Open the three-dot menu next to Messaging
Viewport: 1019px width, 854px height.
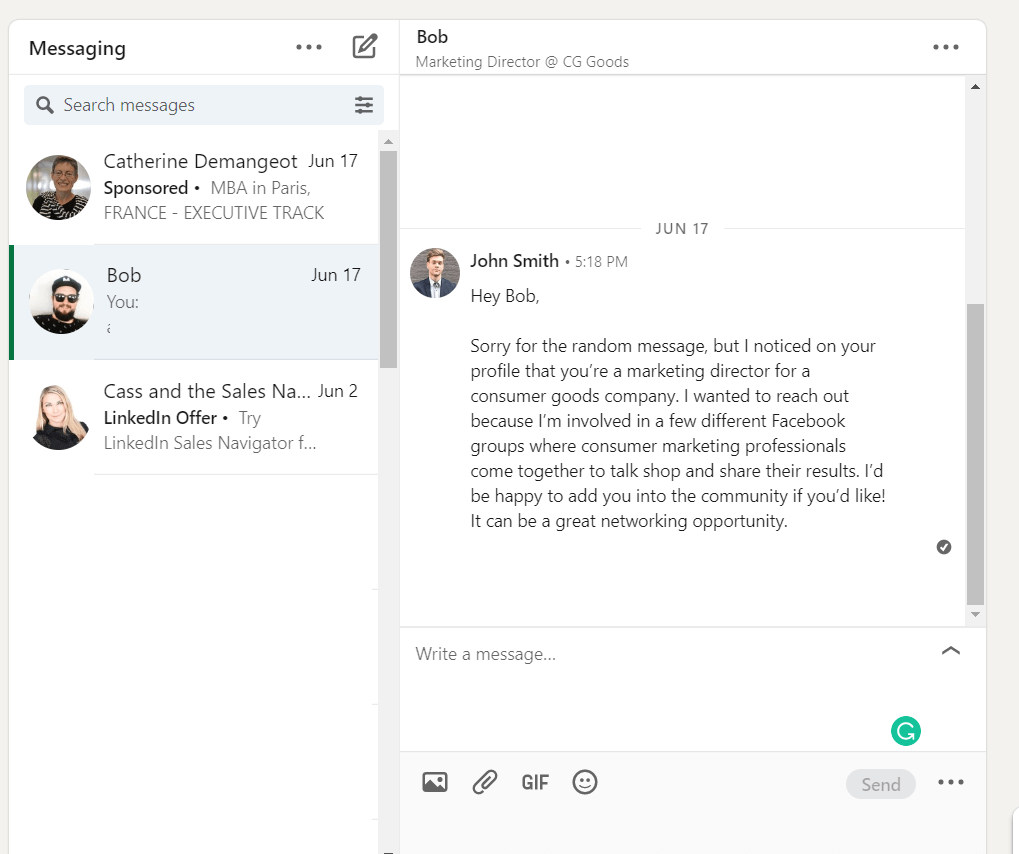[x=308, y=45]
